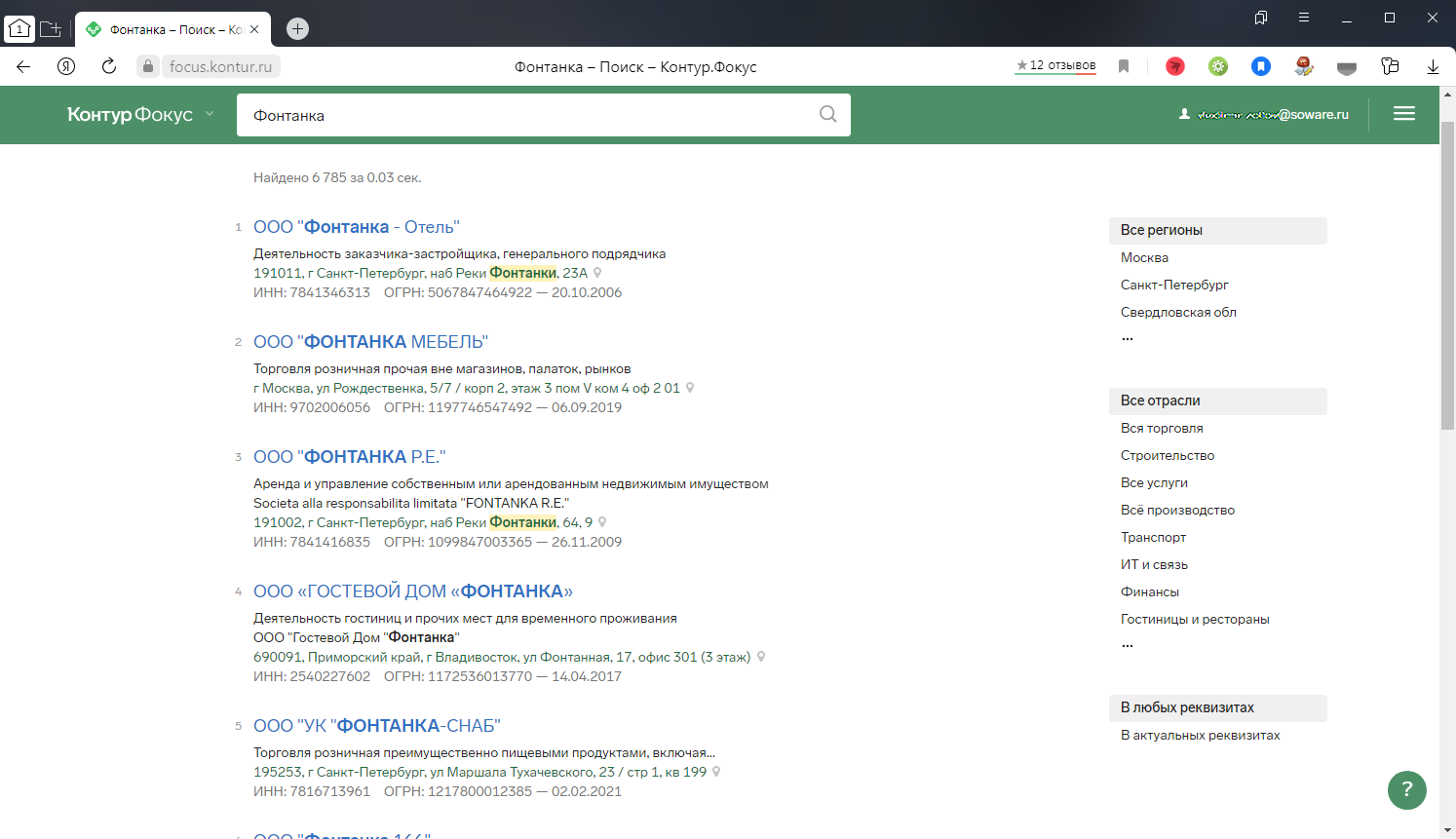The height and width of the screenshot is (839, 1456).
Task: Click the 12 отзывов reviews badge
Action: (x=1055, y=65)
